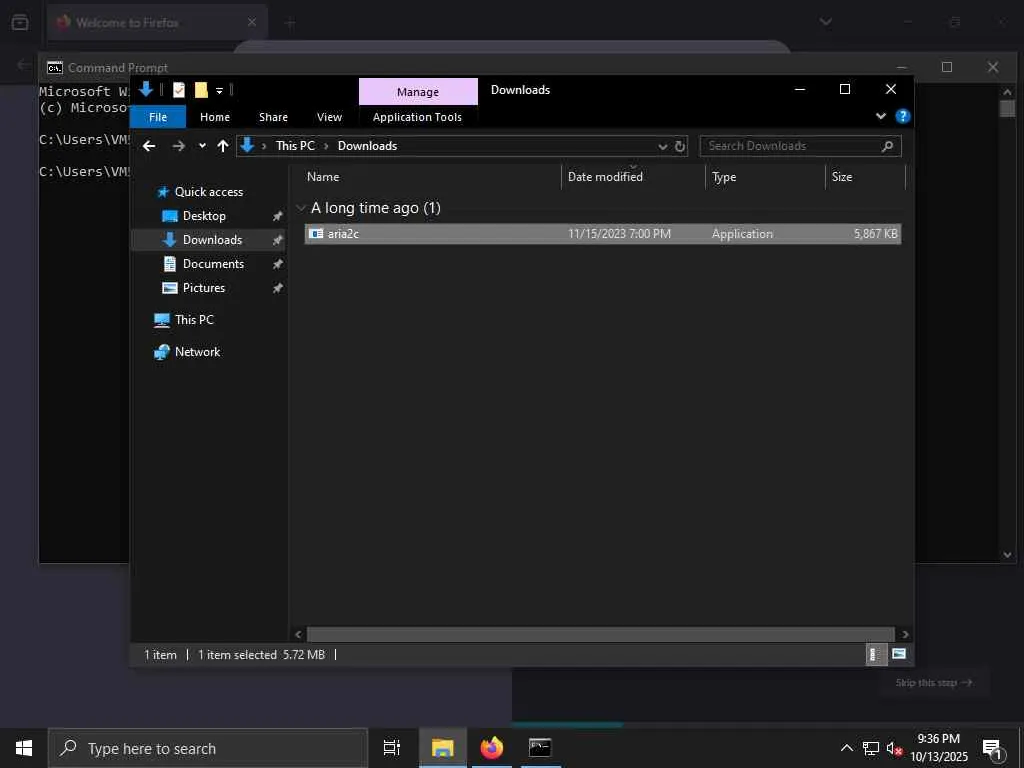Click the New folder quick access icon
The width and height of the screenshot is (1024, 768).
coord(201,89)
